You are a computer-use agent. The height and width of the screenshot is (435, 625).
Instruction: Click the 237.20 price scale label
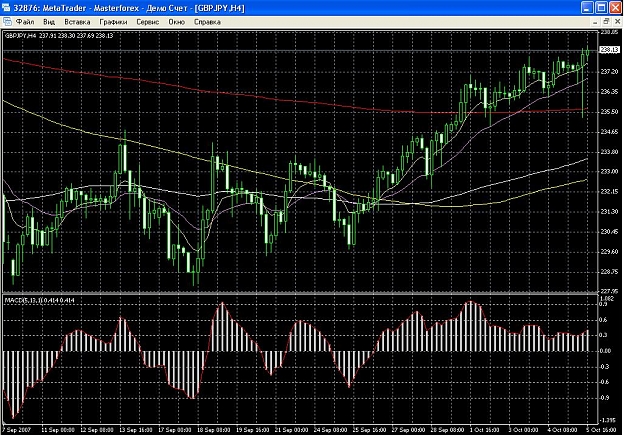click(x=609, y=72)
